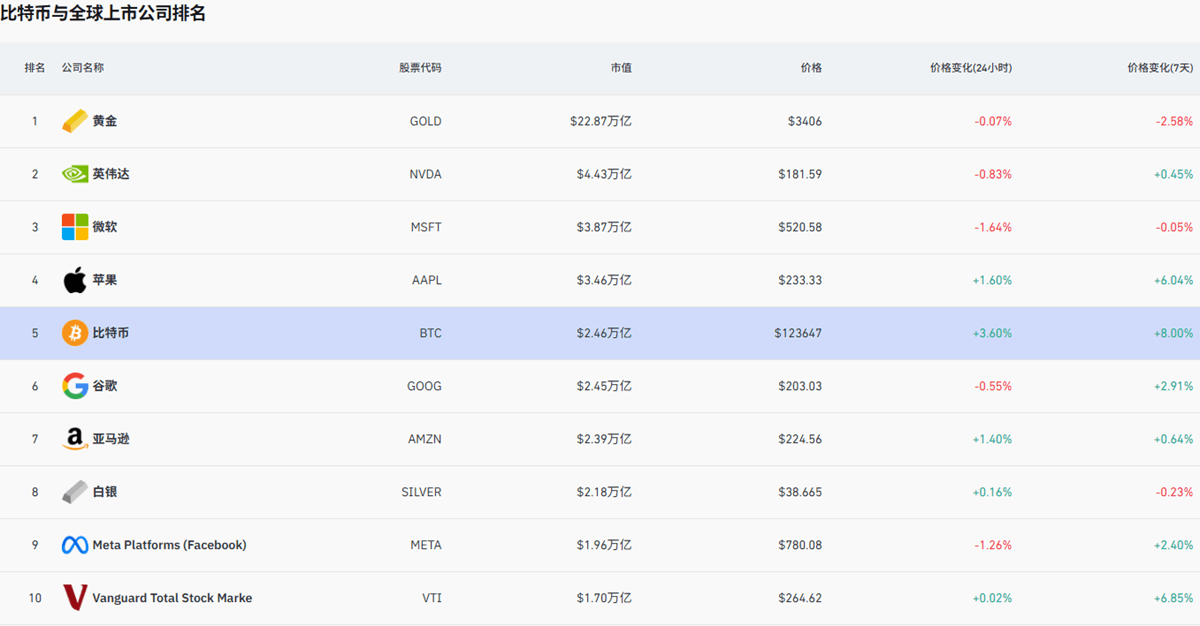The width and height of the screenshot is (1200, 626).
Task: Click the Vanguard price $264.62
Action: [800, 598]
